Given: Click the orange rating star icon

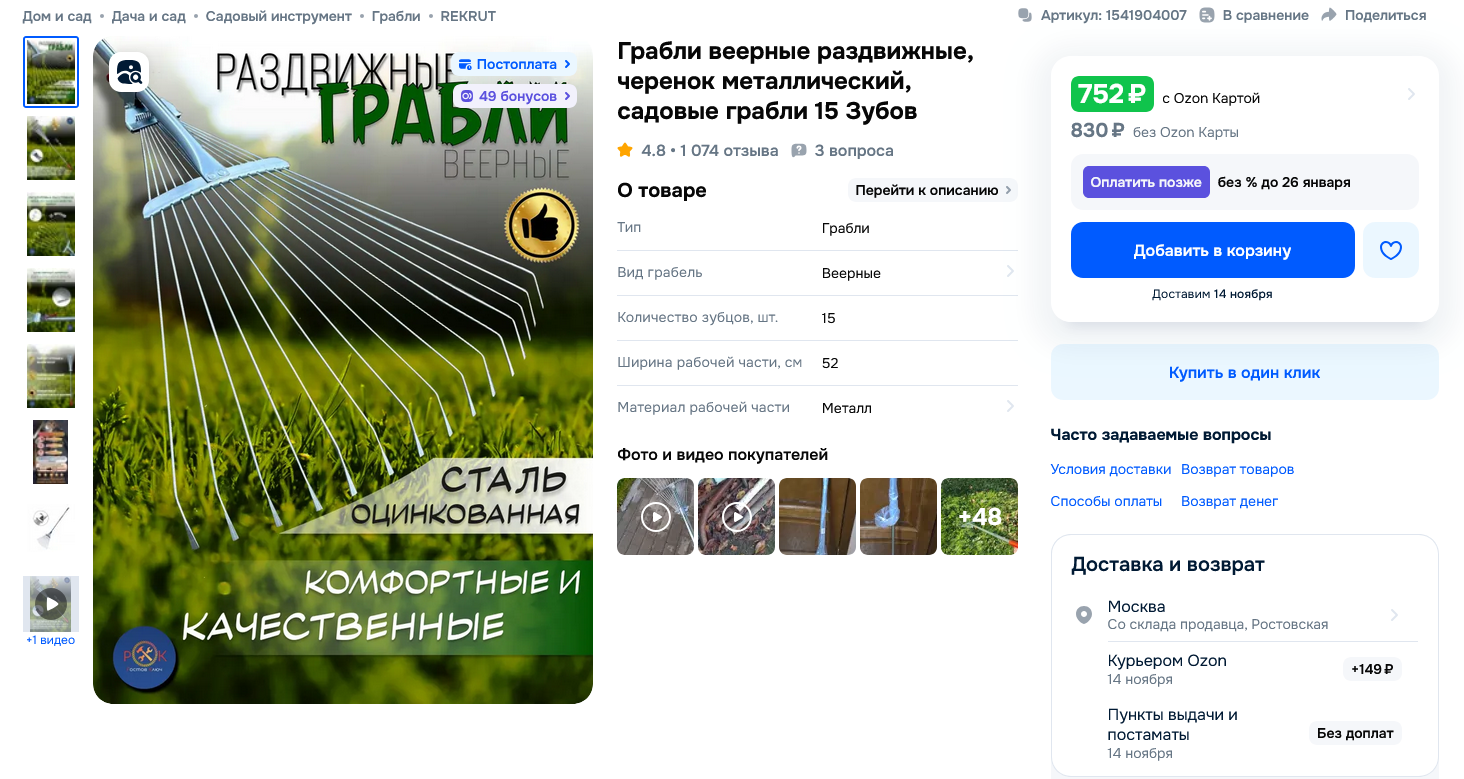Looking at the screenshot, I should (625, 150).
